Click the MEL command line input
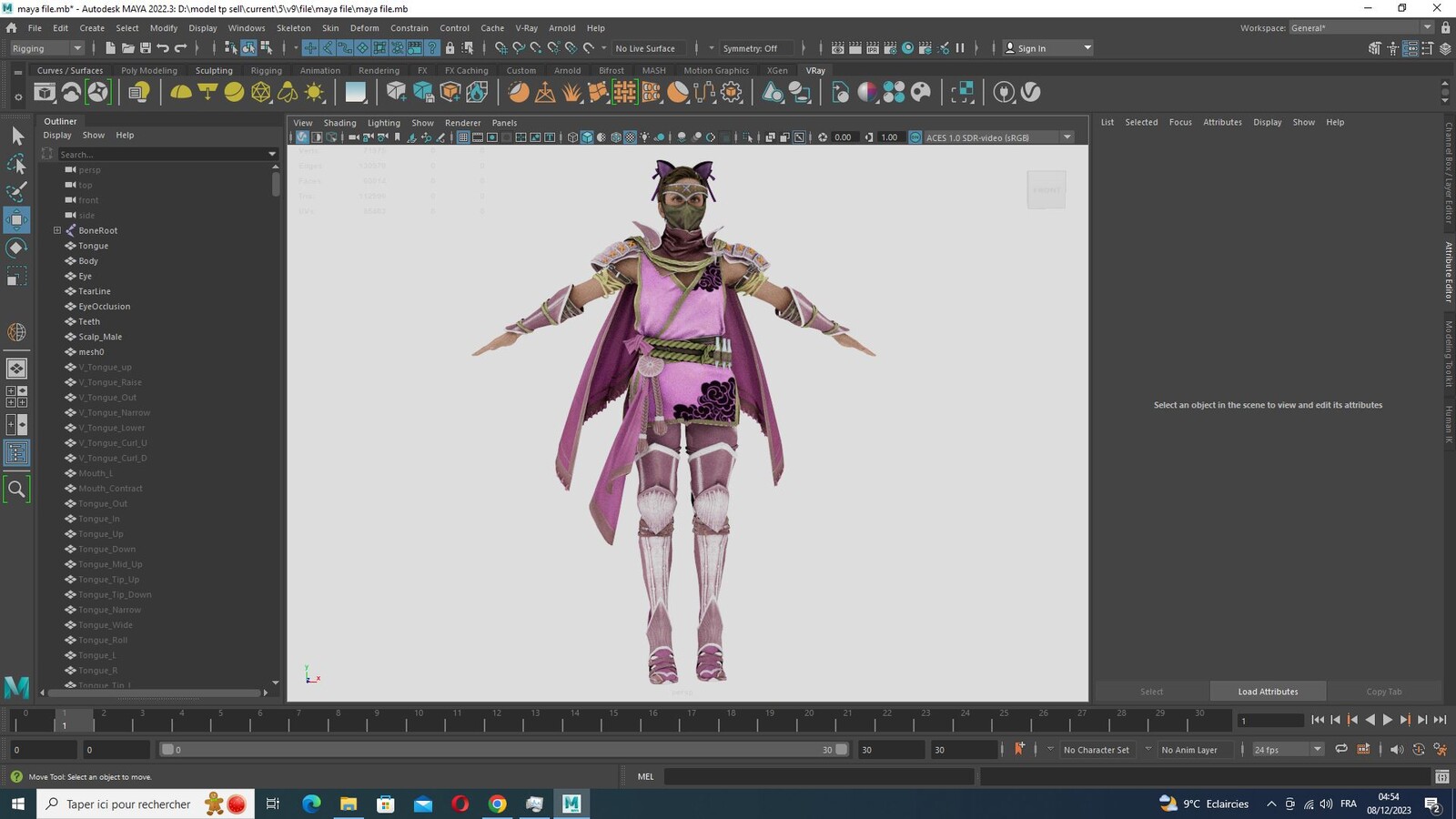This screenshot has height=819, width=1456. [x=819, y=776]
